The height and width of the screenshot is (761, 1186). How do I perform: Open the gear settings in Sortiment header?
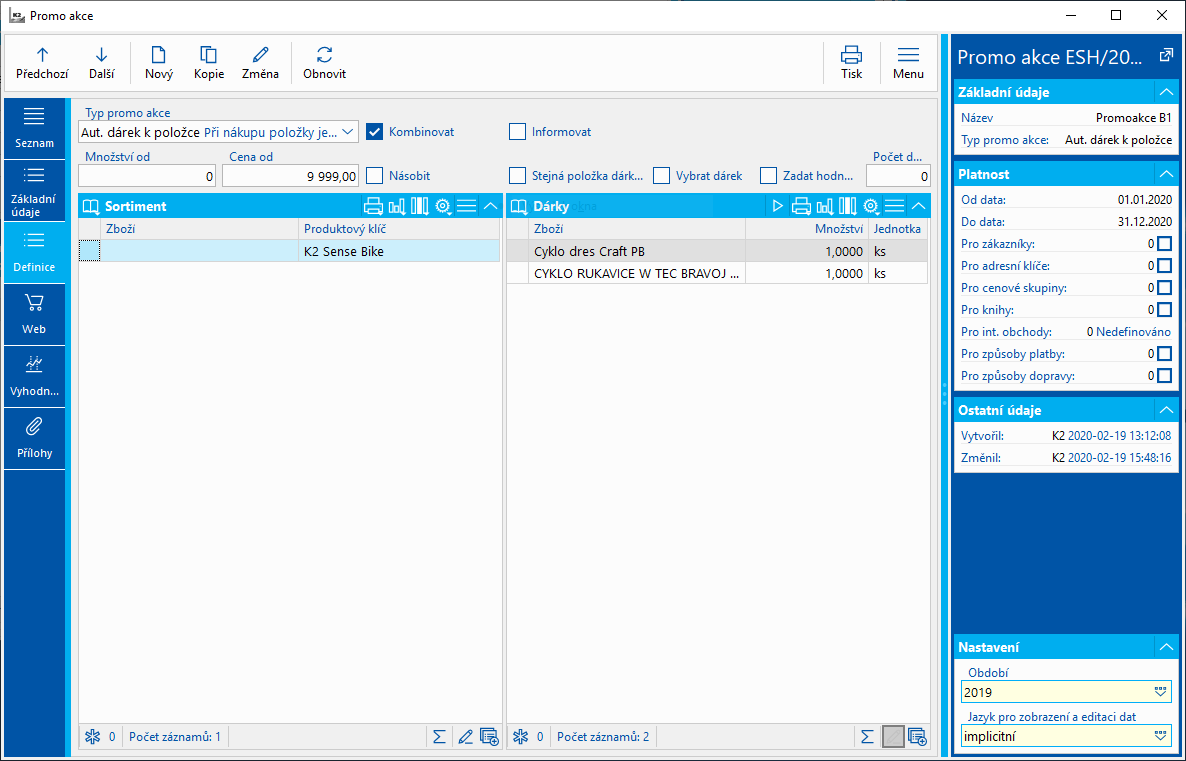point(443,206)
